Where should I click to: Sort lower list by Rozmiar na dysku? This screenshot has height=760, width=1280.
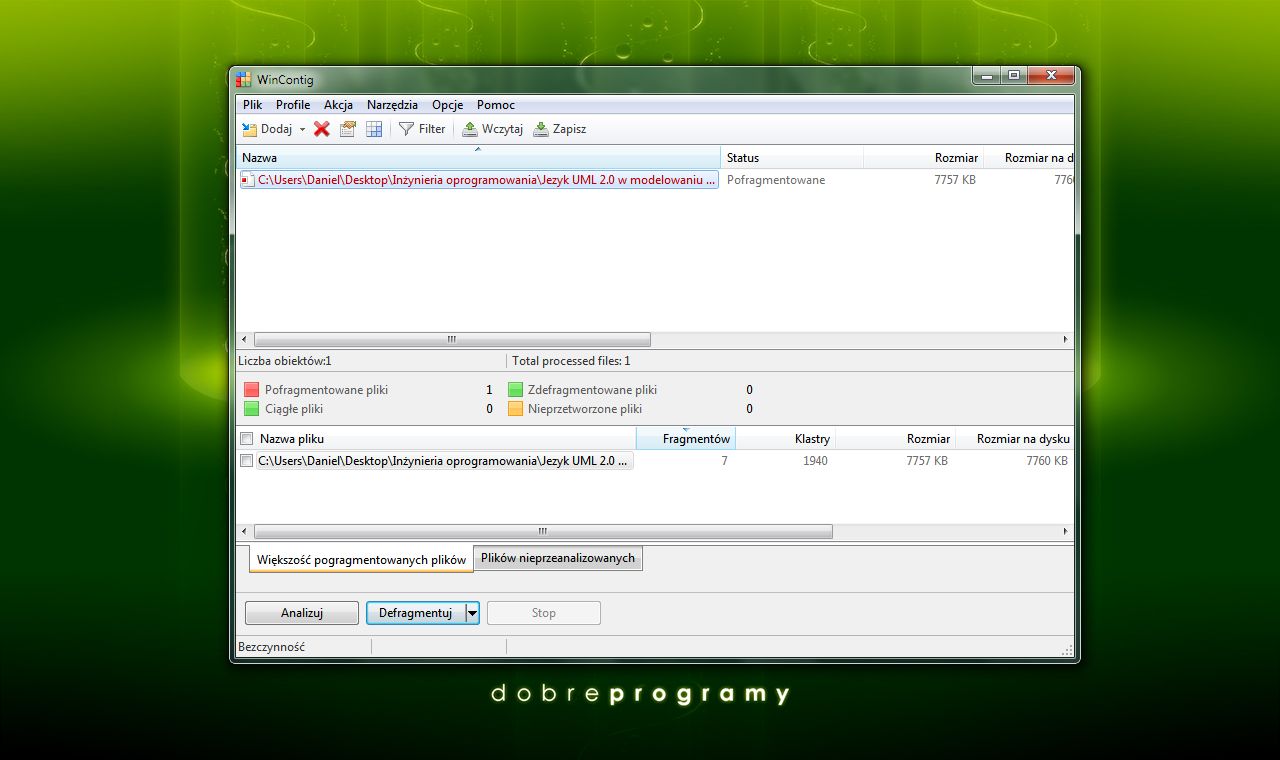click(x=1015, y=438)
